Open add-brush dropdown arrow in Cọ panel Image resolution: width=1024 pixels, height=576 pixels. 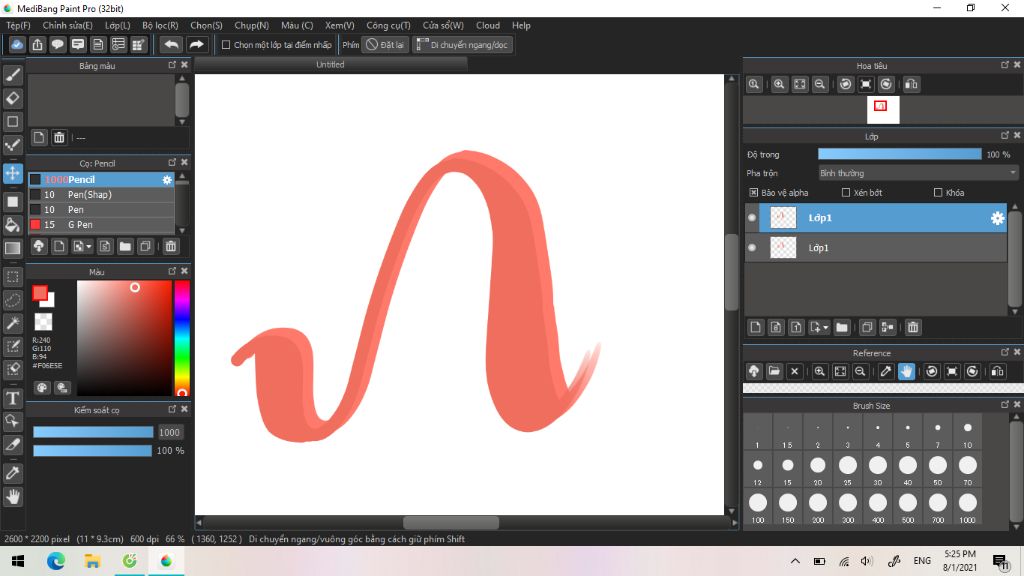coord(89,246)
